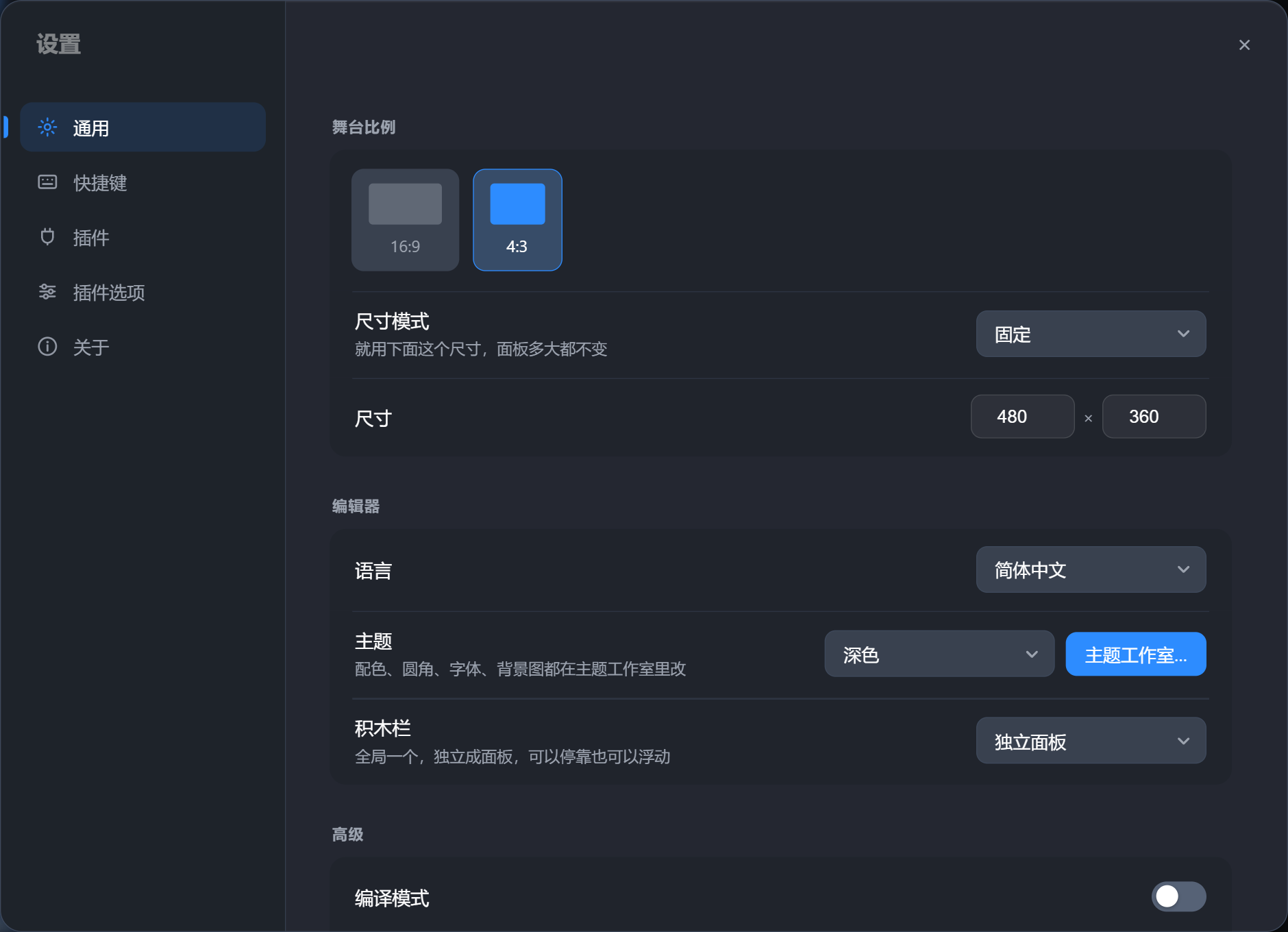This screenshot has height=932, width=1288.
Task: Click the 设置 dialog title
Action: [59, 45]
